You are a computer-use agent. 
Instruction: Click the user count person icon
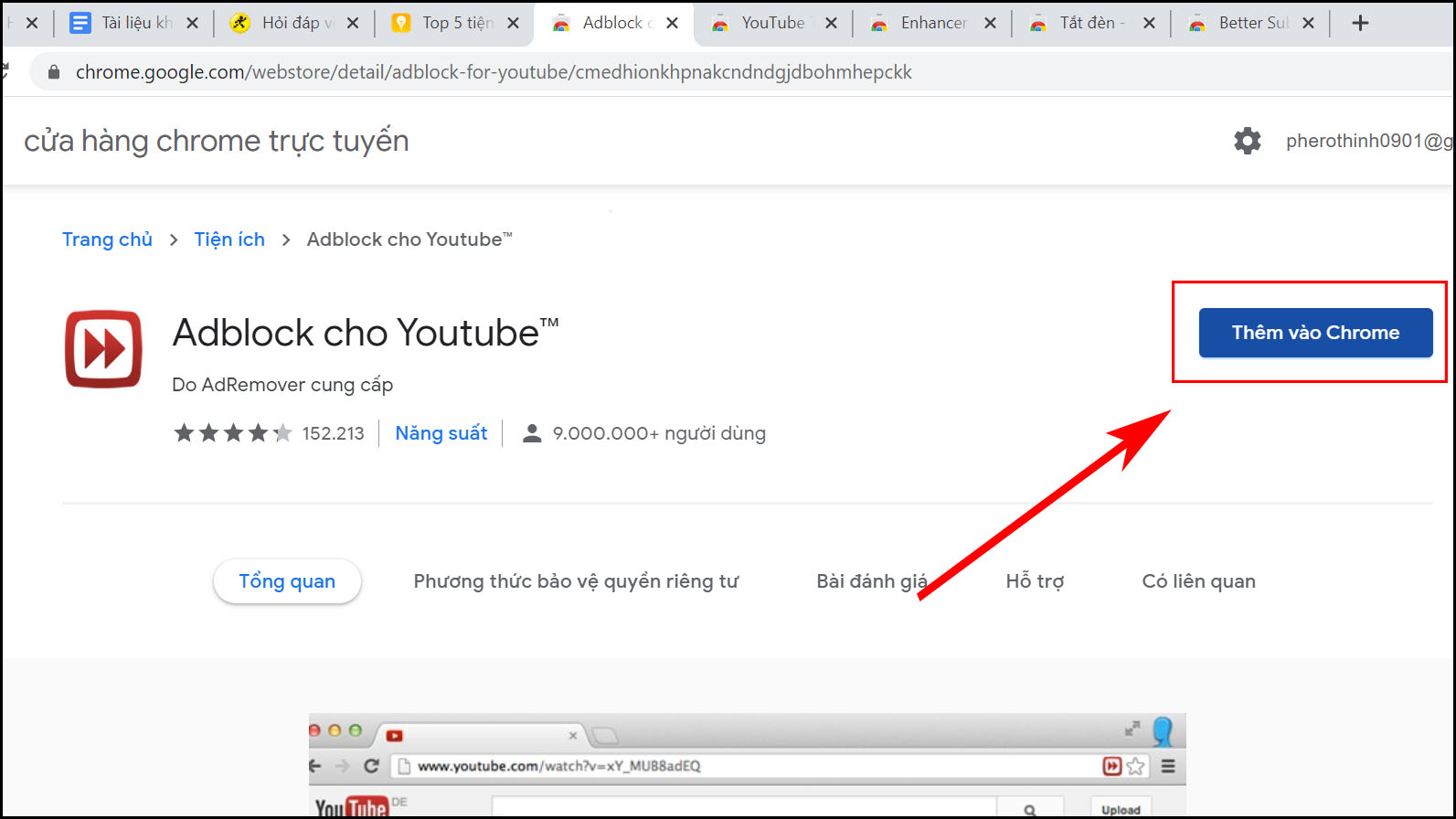(x=532, y=433)
